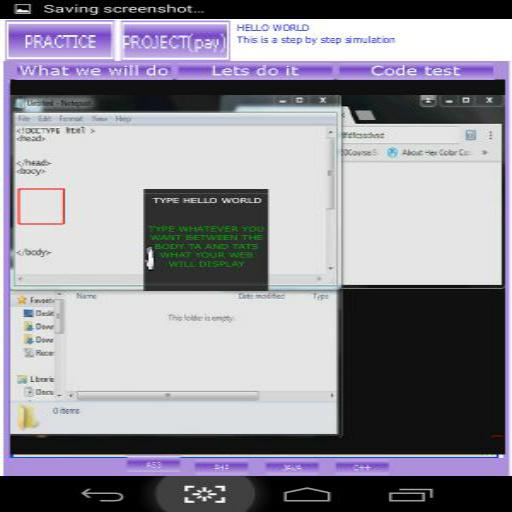Select Documents under Libraries in Explorer

[x=39, y=392]
